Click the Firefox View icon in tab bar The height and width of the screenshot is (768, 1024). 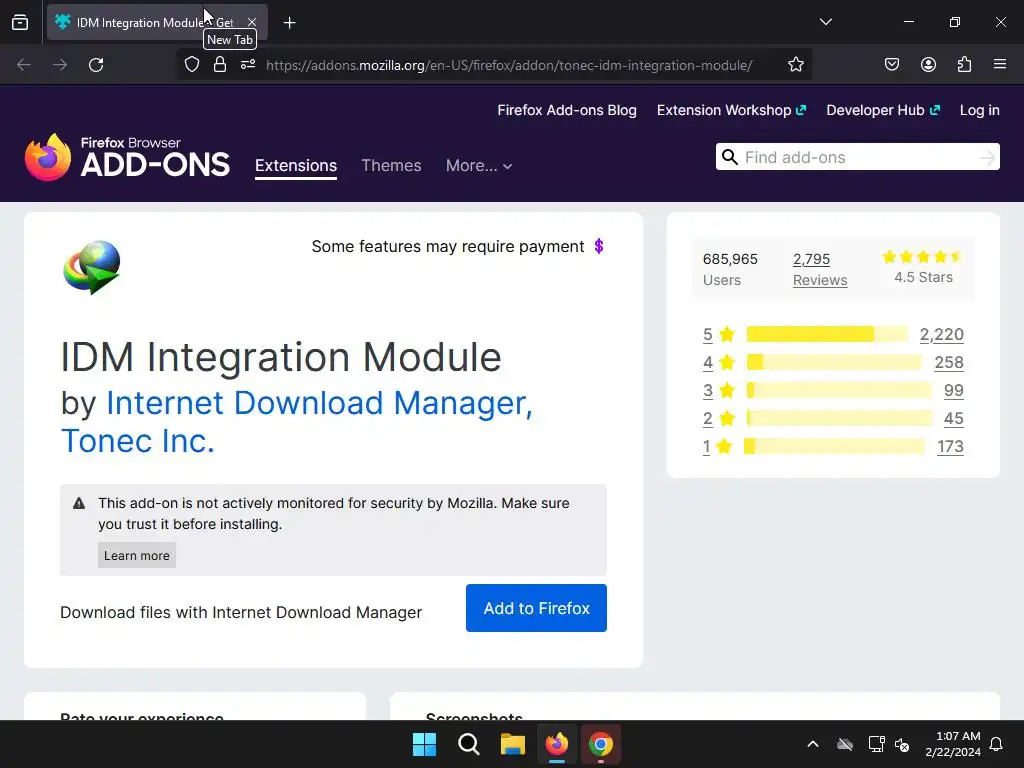pos(20,22)
